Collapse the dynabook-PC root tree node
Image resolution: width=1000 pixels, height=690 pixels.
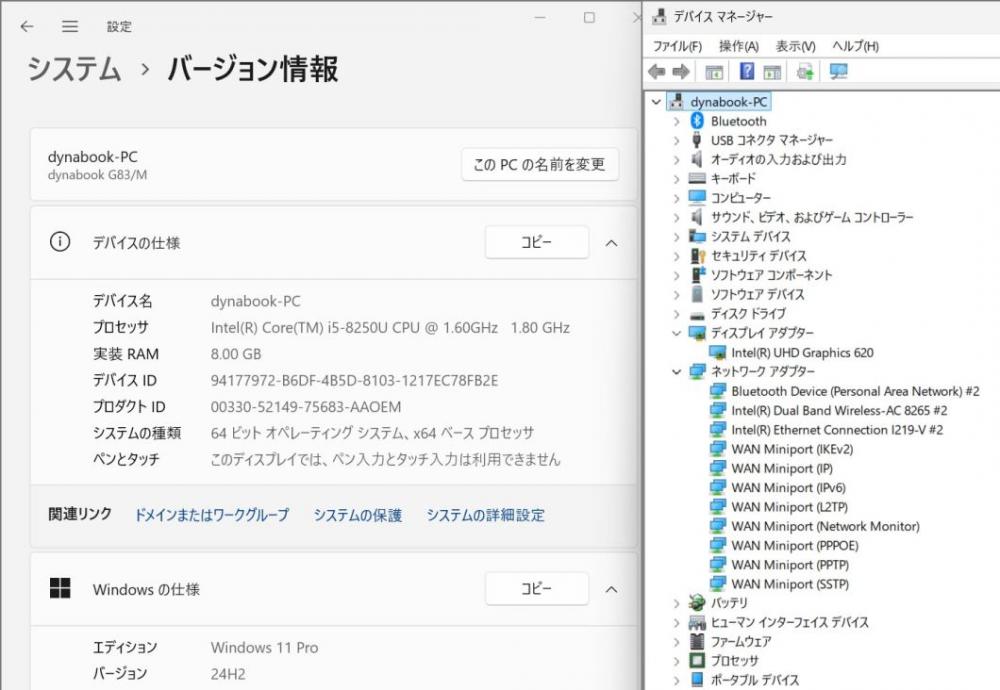tap(656, 101)
